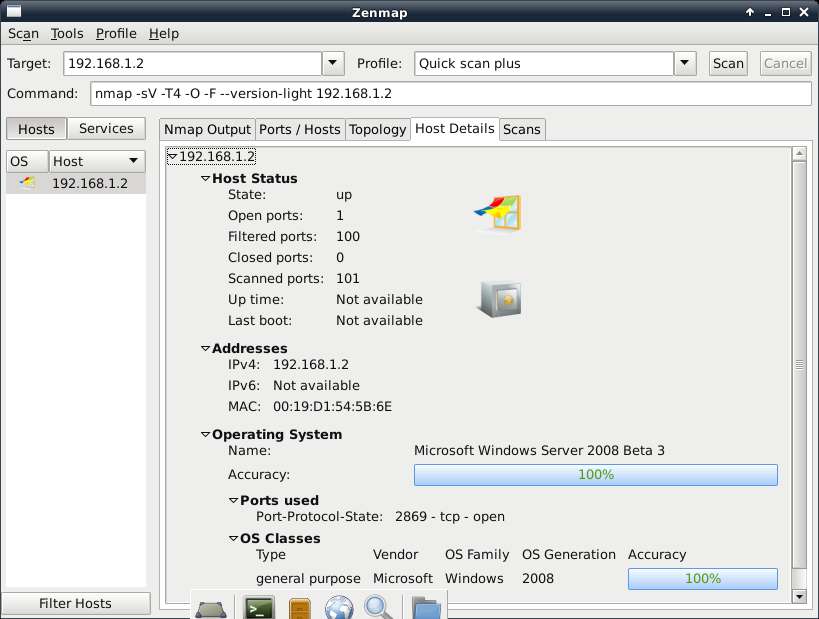The height and width of the screenshot is (619, 819).
Task: Select the Services toggle button
Action: 106,129
